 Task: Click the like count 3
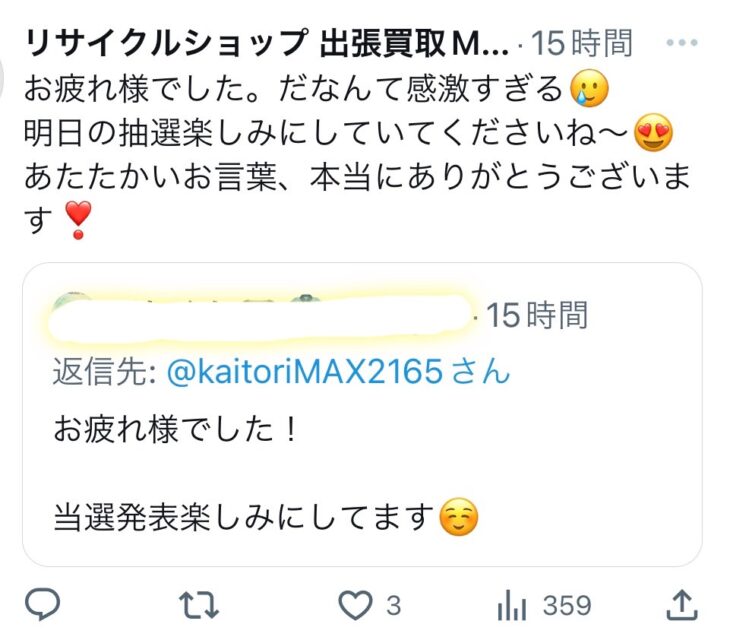coord(393,606)
